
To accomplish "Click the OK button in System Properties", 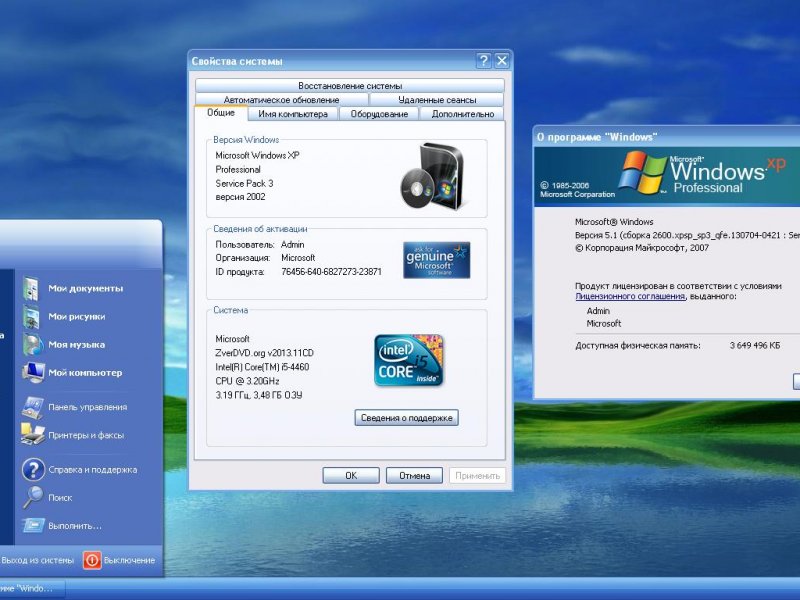I will [351, 476].
